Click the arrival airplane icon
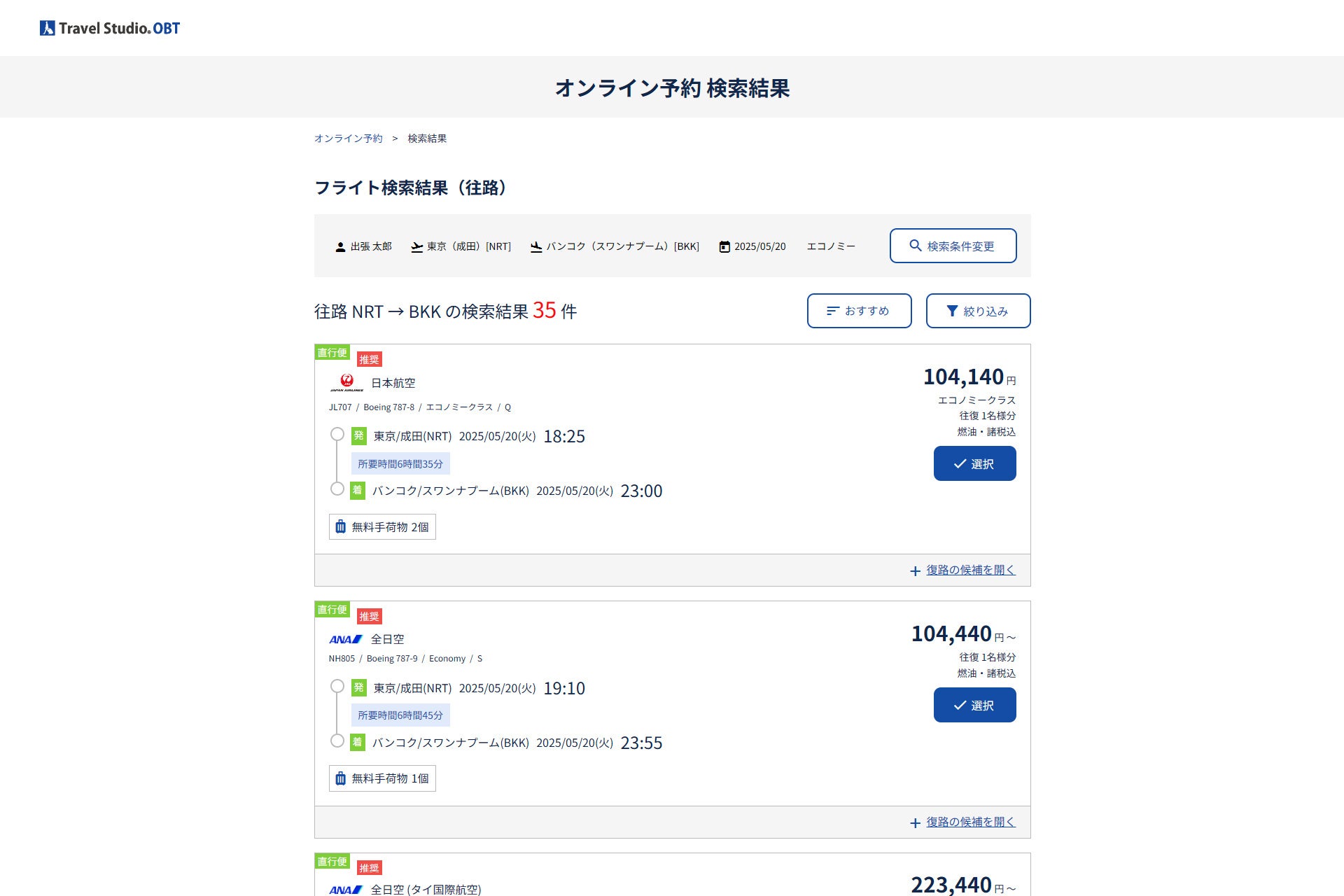This screenshot has width=1344, height=896. [536, 247]
